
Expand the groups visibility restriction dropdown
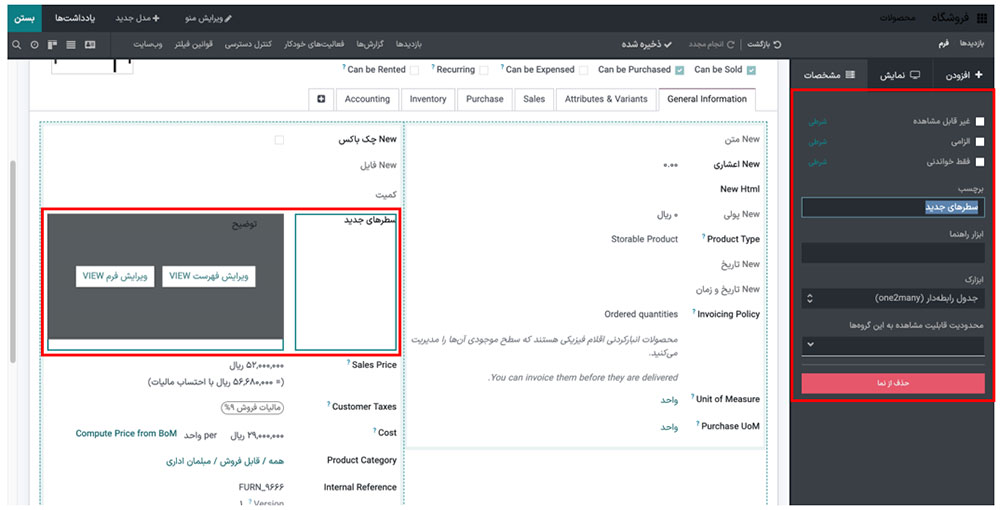(893, 345)
